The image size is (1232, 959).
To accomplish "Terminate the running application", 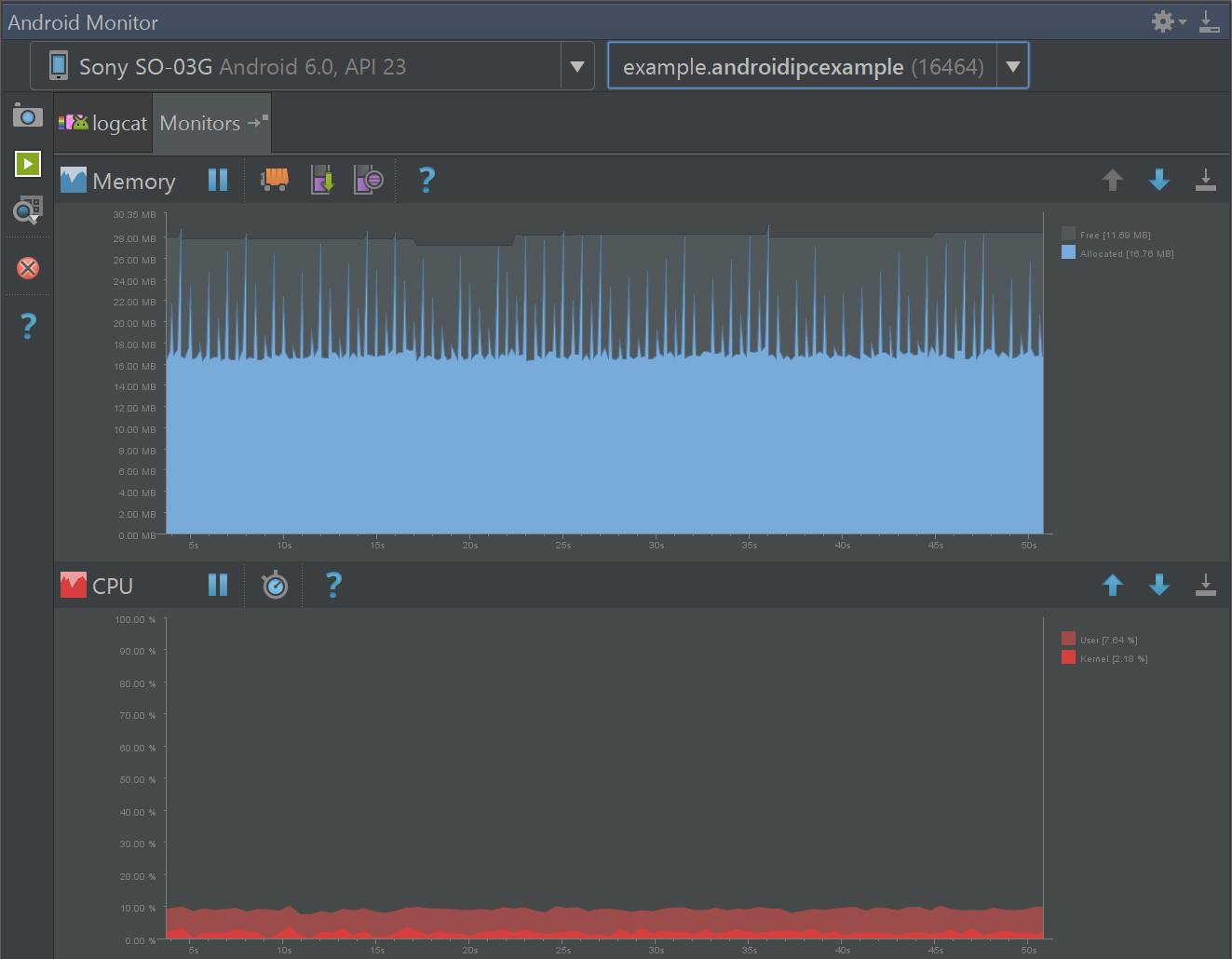I will (x=27, y=268).
